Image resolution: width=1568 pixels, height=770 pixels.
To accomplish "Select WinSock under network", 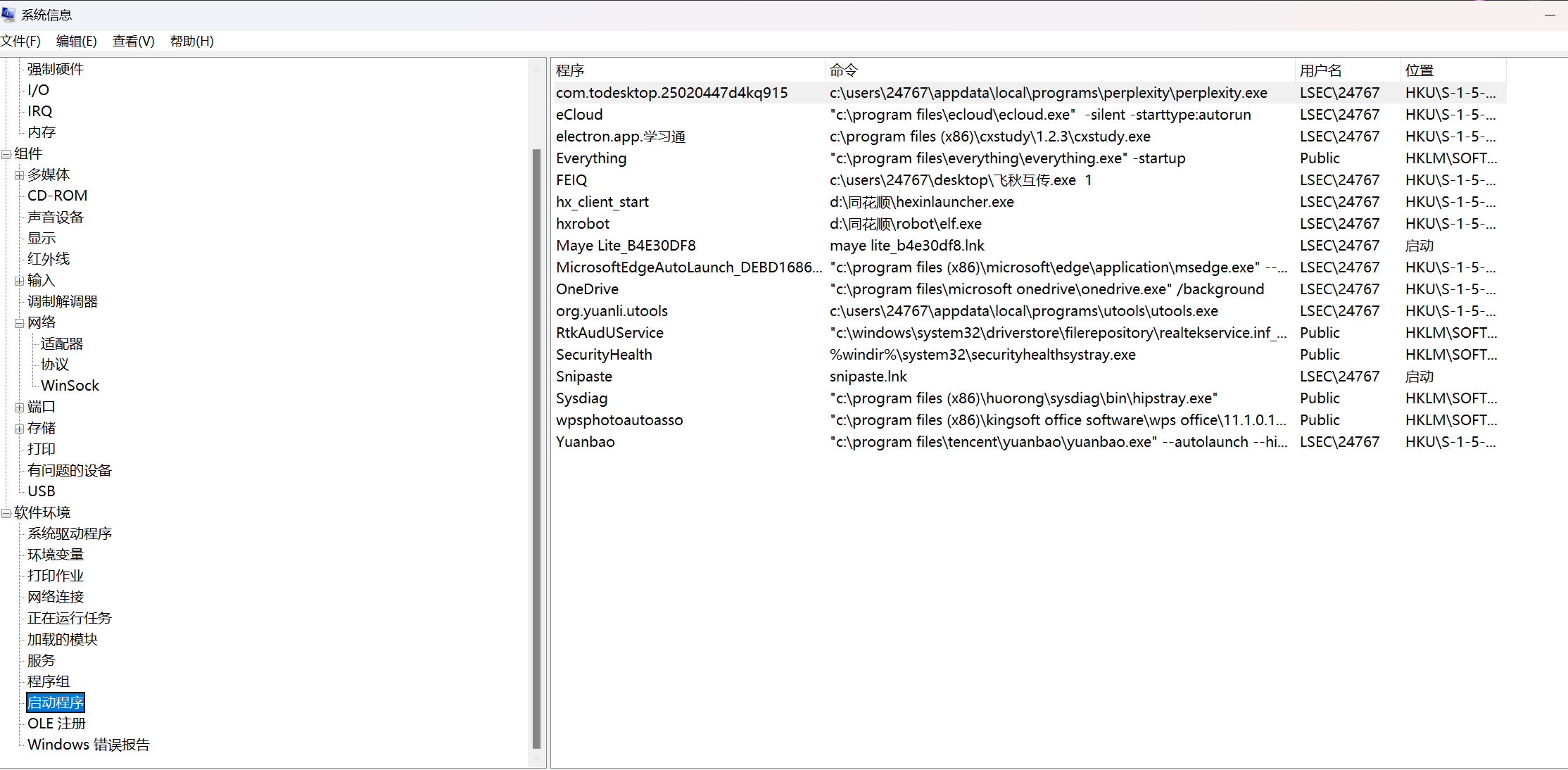I will pos(70,386).
